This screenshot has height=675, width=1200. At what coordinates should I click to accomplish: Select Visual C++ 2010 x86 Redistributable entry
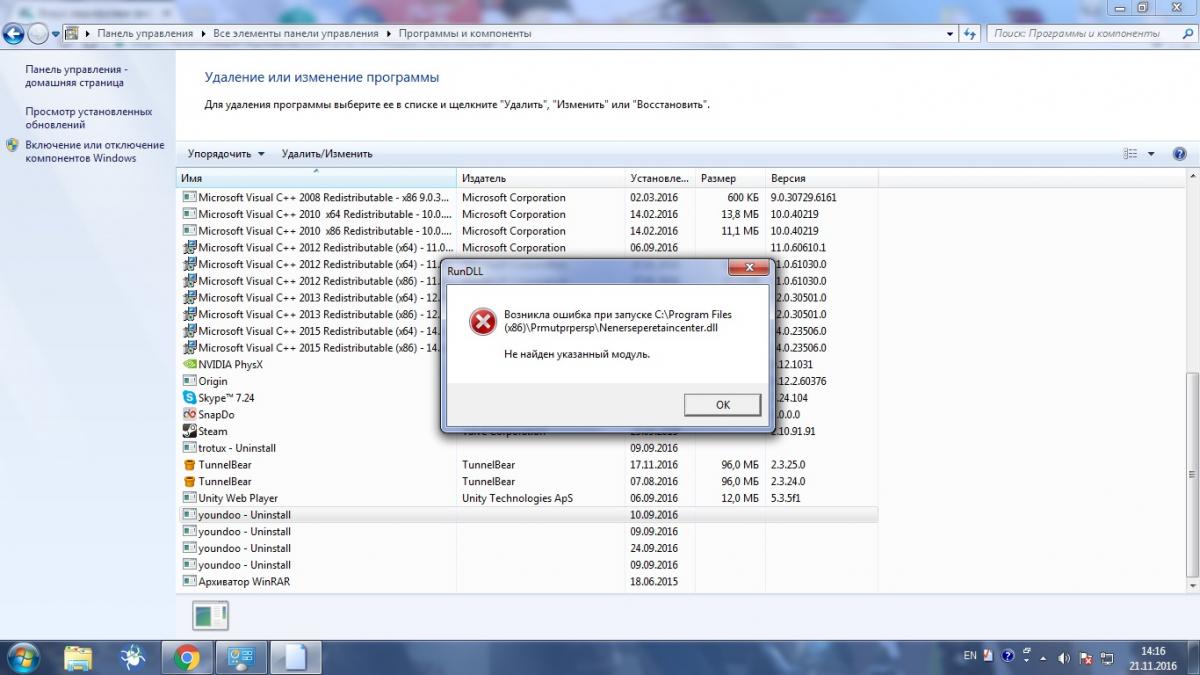[529, 231]
